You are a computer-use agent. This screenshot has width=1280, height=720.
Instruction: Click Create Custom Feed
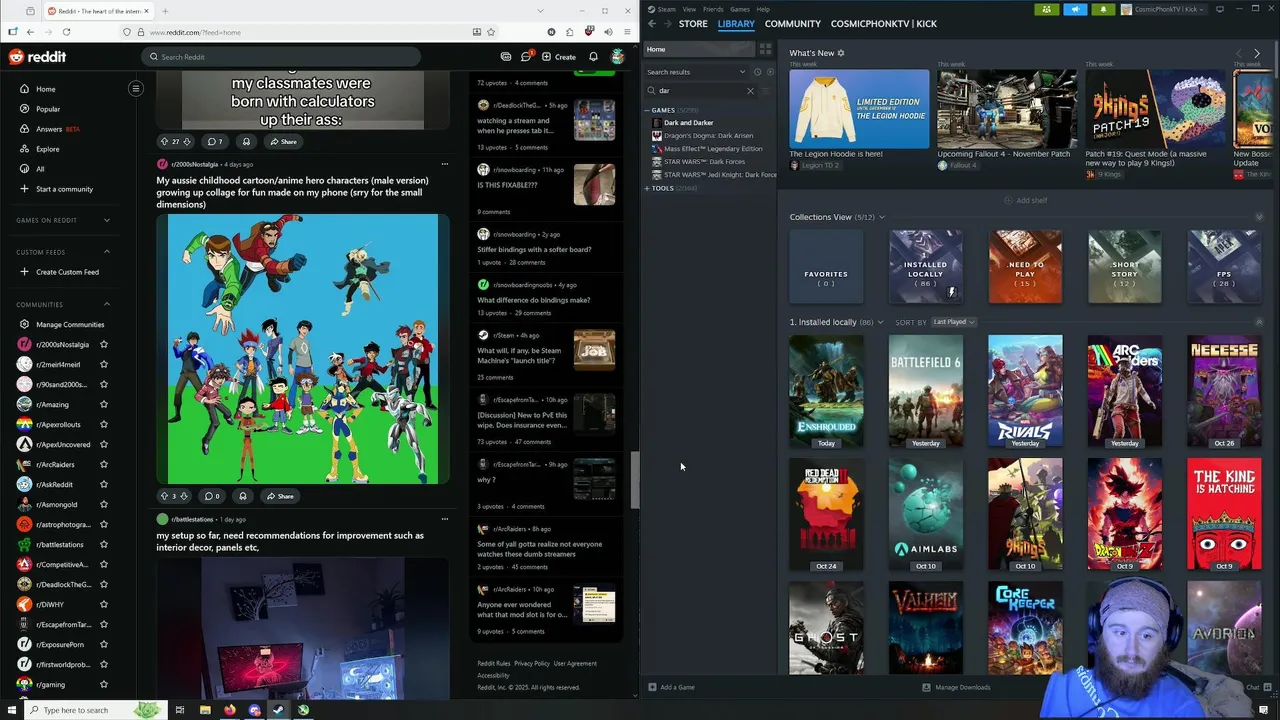pyautogui.click(x=68, y=272)
